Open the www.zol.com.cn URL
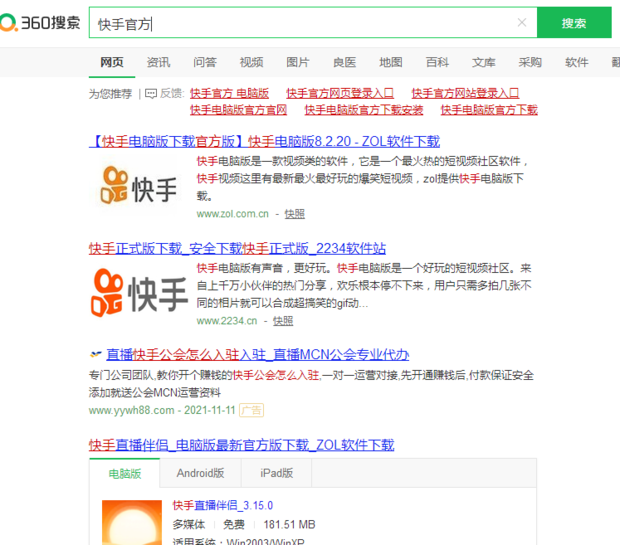This screenshot has height=545, width=620. coord(232,214)
